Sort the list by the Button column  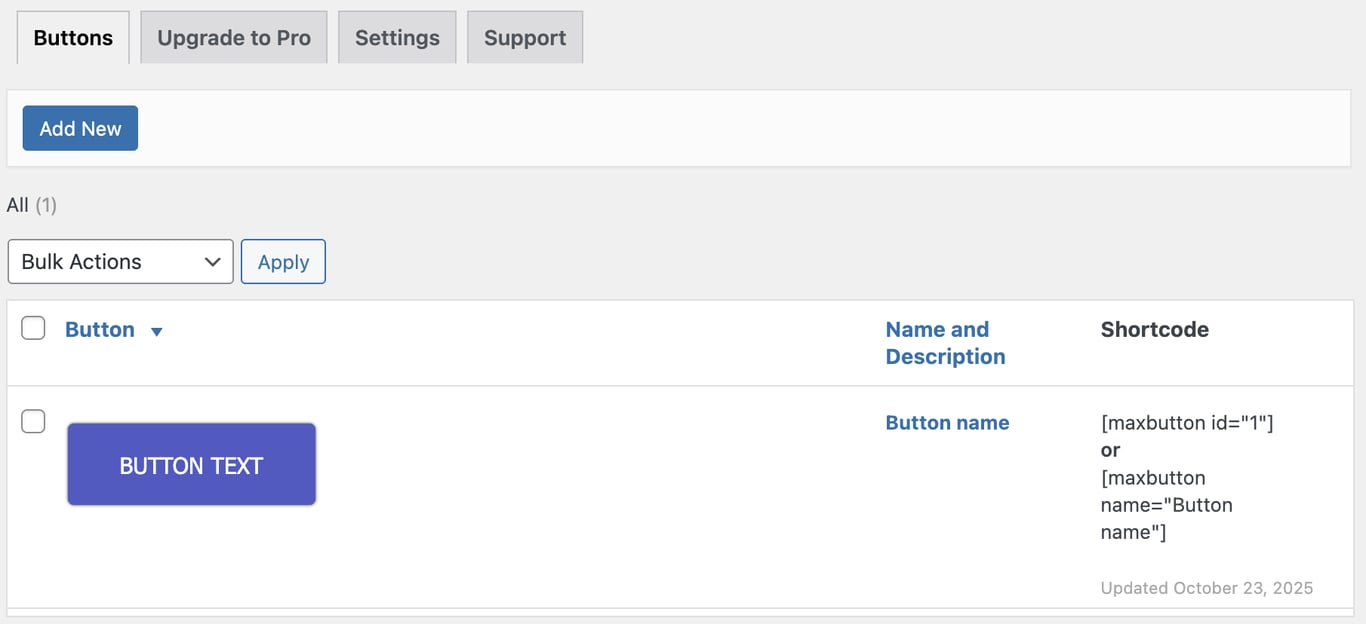click(x=100, y=329)
